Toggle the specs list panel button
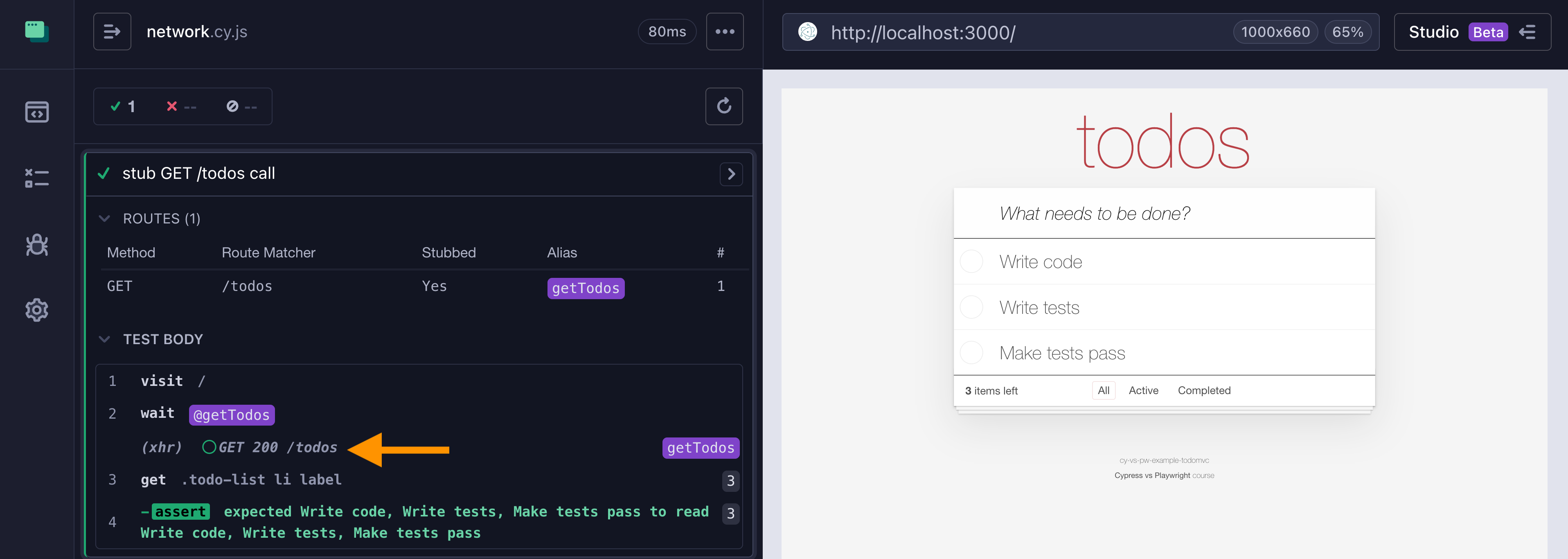The width and height of the screenshot is (1568, 559). click(x=112, y=32)
